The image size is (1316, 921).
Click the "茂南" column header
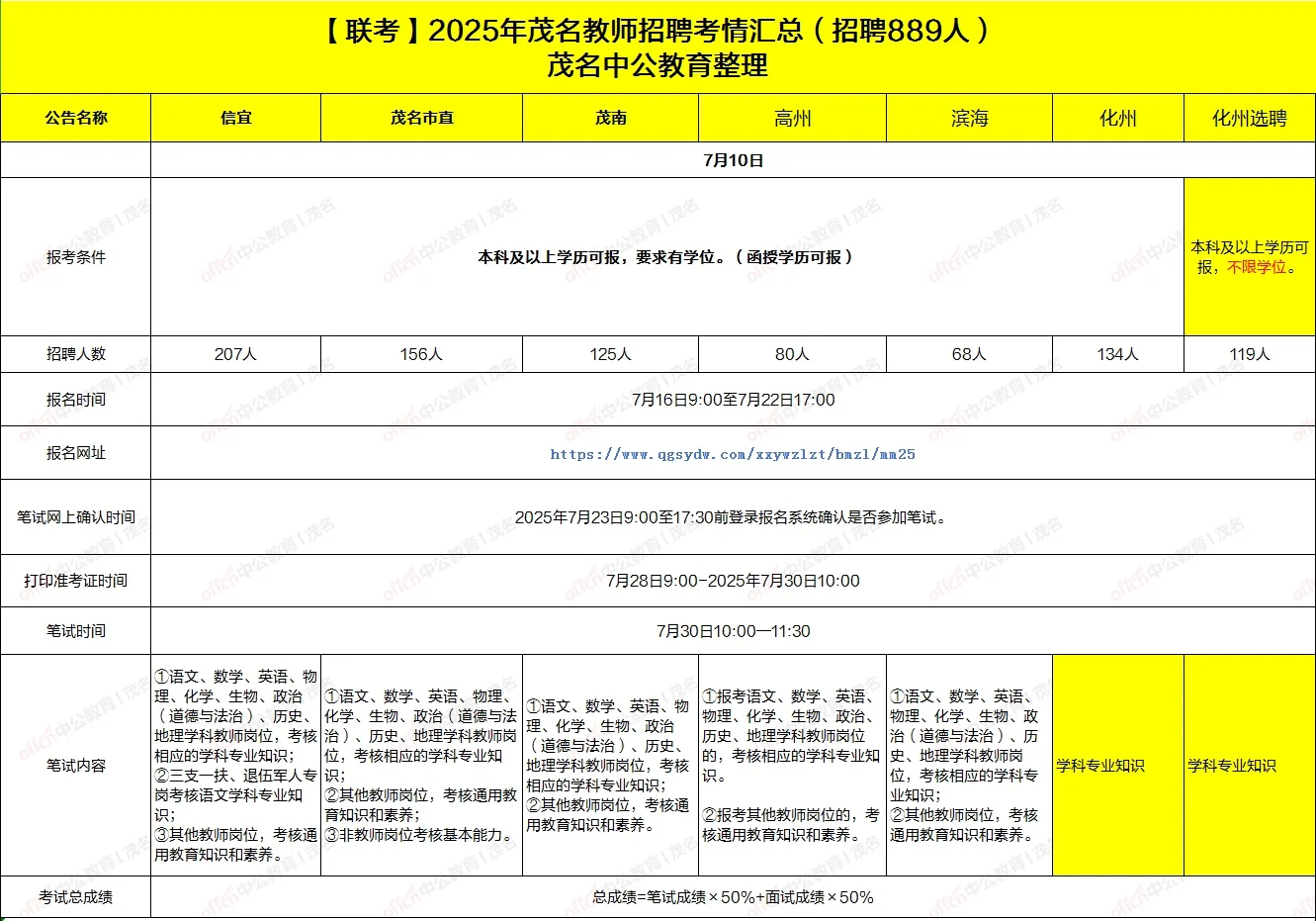pos(611,118)
